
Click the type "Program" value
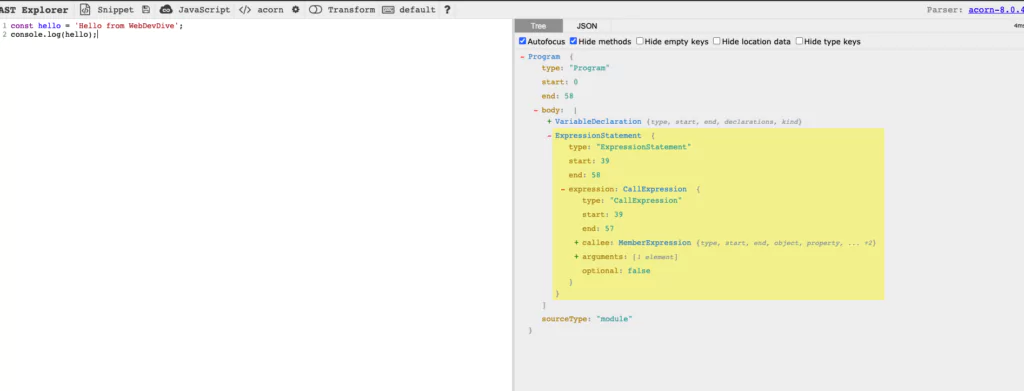coord(589,68)
